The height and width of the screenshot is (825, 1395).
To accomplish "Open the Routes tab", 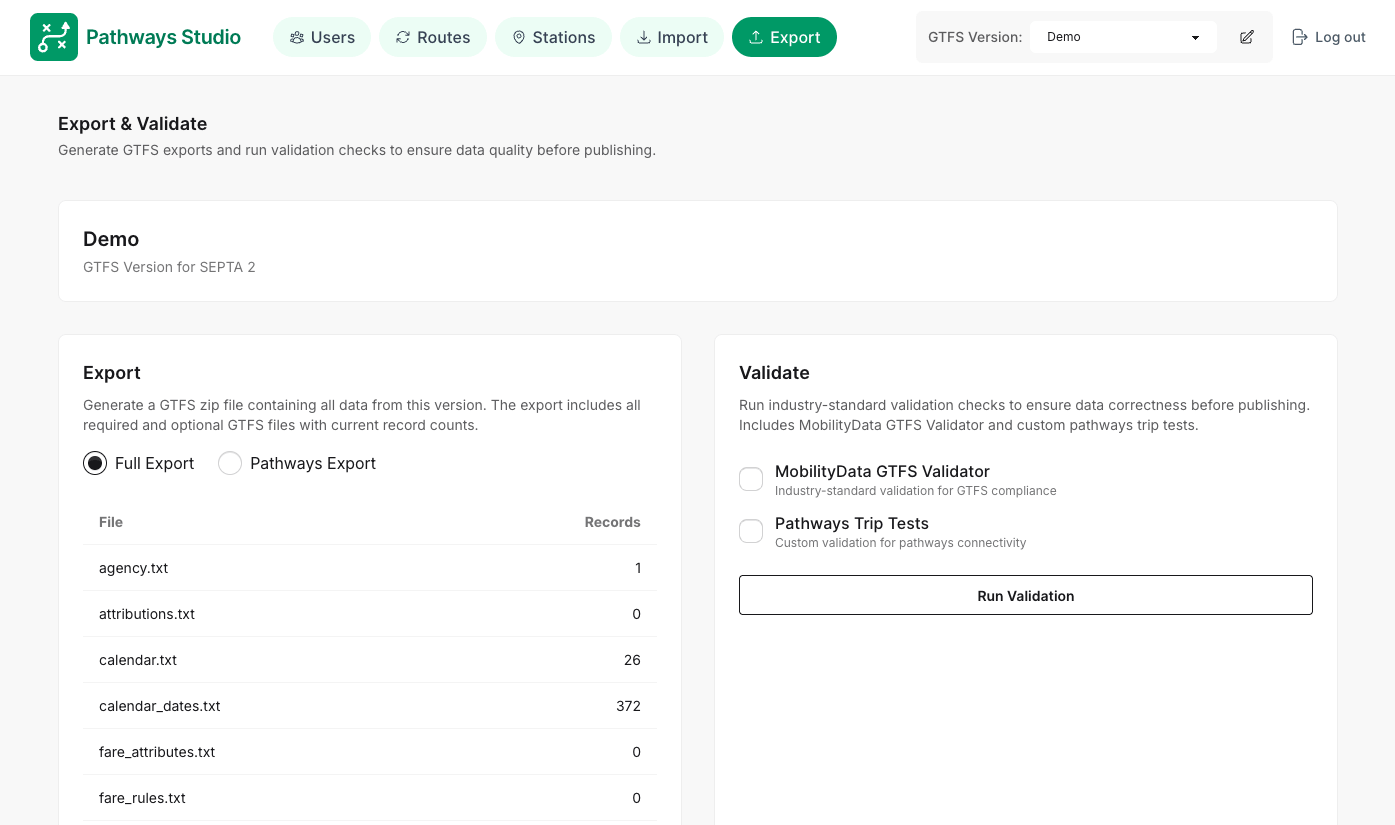I will coord(433,37).
